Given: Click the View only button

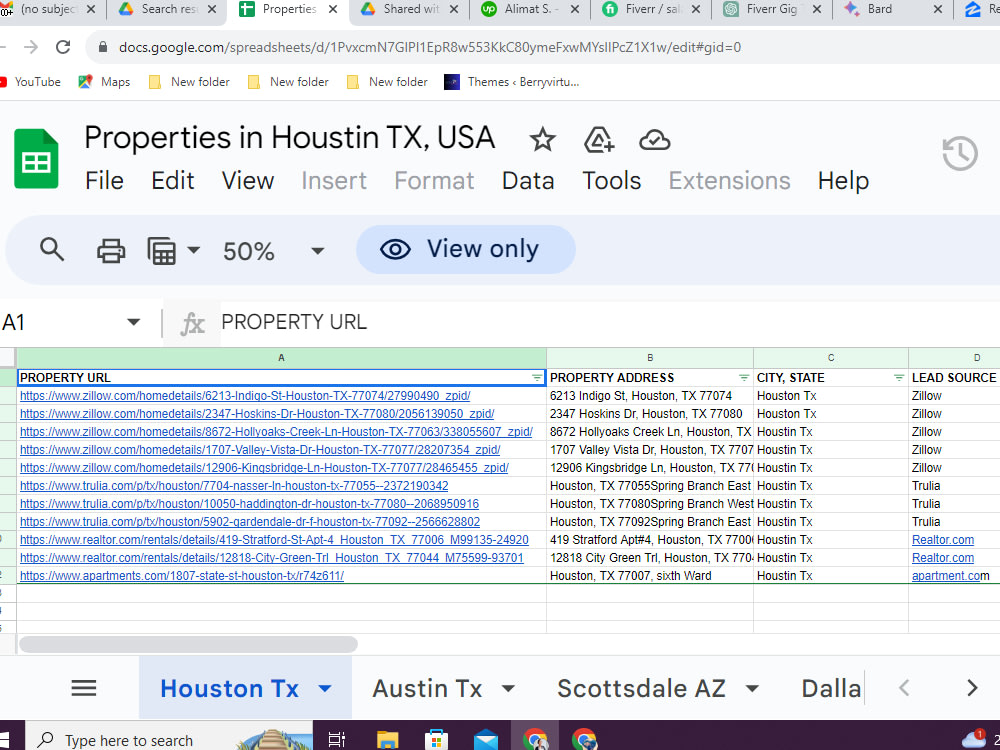Looking at the screenshot, I should [x=466, y=249].
